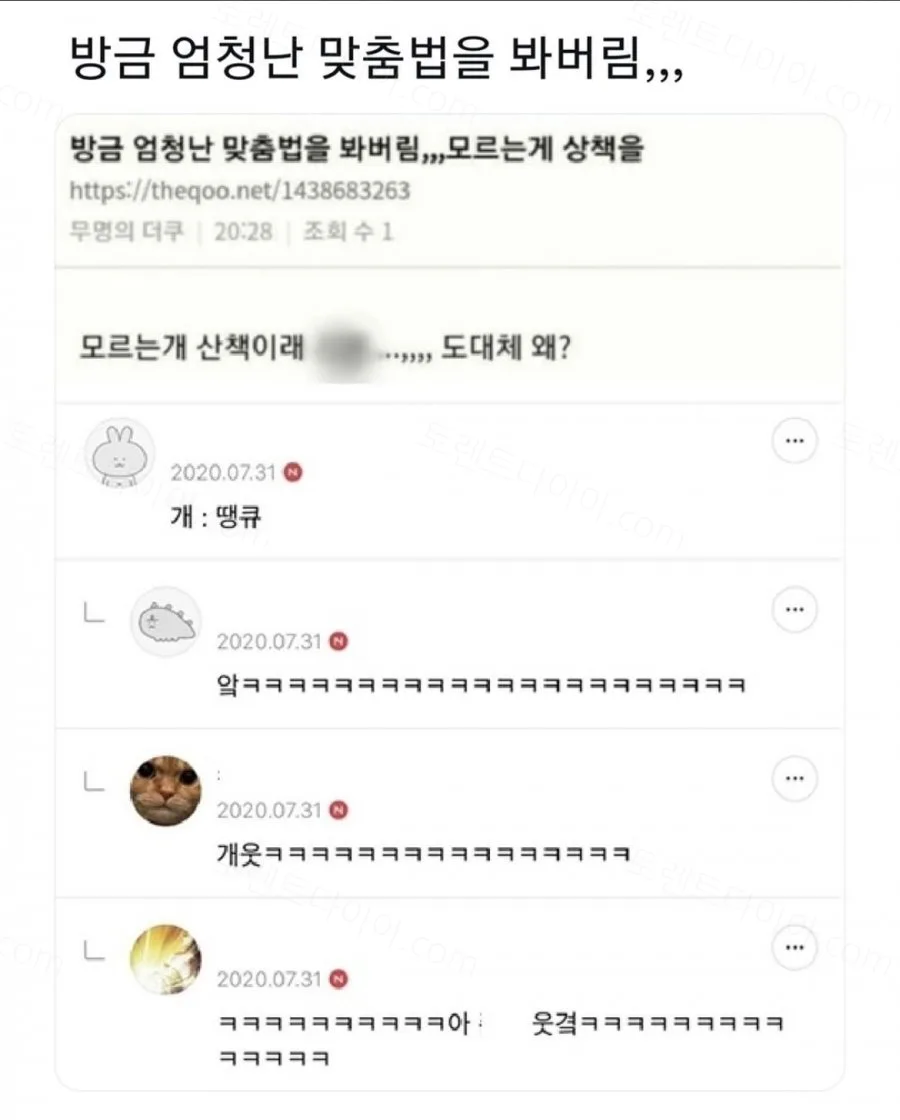
Task: Click the red N badge on the first comment
Action: pyautogui.click(x=293, y=472)
